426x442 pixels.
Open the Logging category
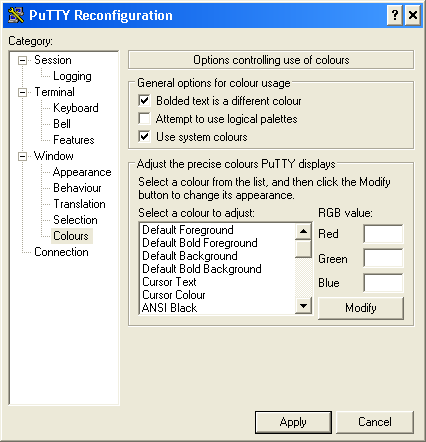point(72,76)
